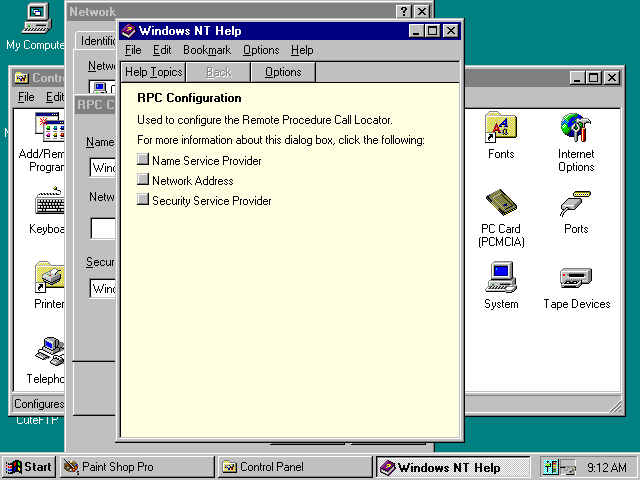Minimize the Windows NT Help window

(x=416, y=31)
